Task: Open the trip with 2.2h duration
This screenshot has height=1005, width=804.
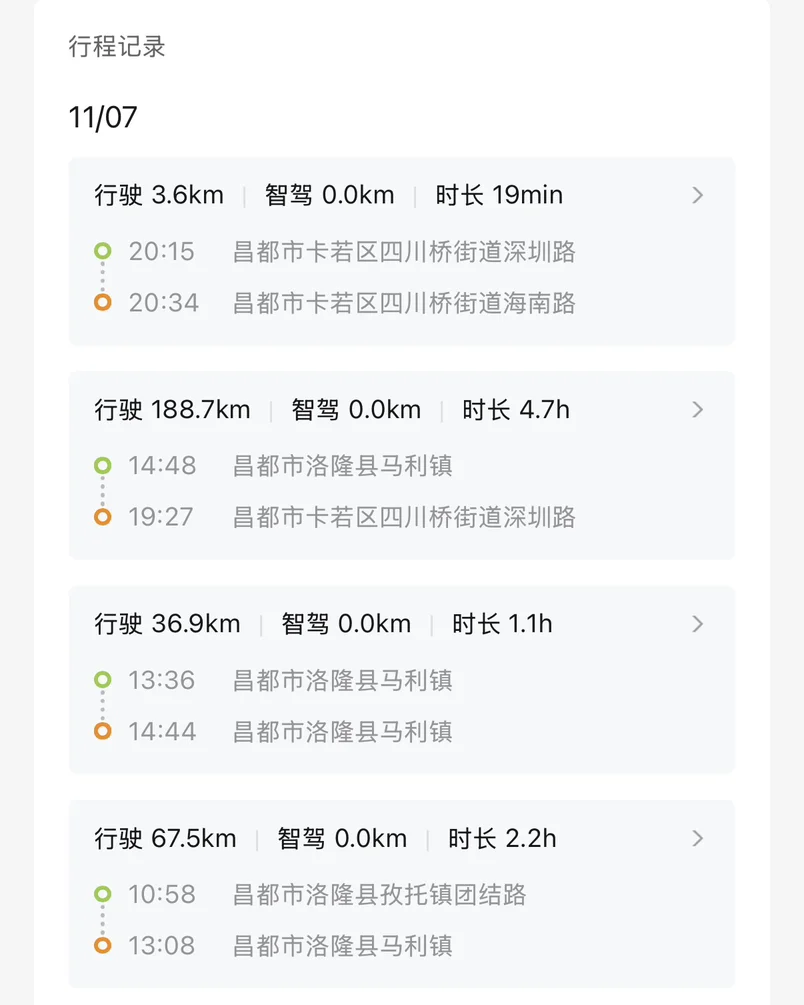Action: click(502, 838)
